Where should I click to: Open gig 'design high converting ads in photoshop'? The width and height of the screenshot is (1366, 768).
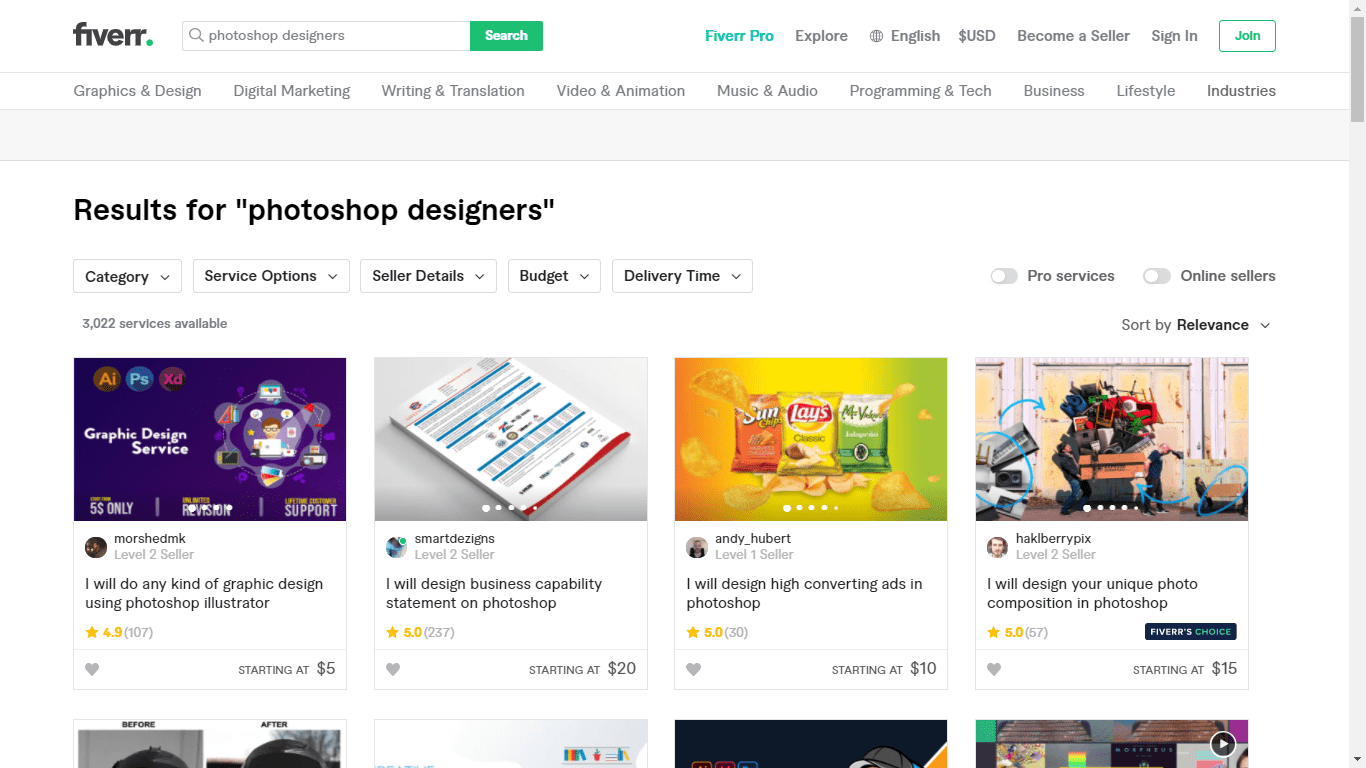click(804, 593)
